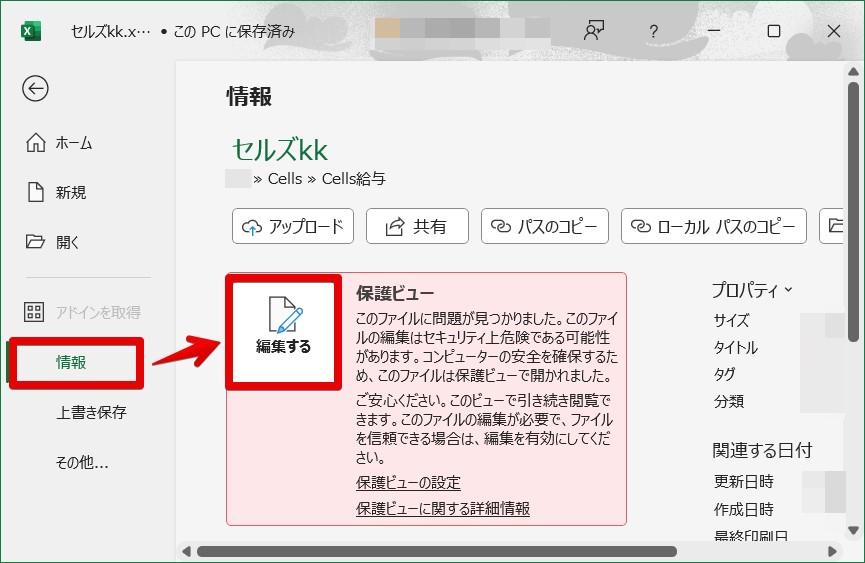Image resolution: width=865 pixels, height=563 pixels.
Task: Open the feedback person icon in title bar
Action: click(594, 31)
